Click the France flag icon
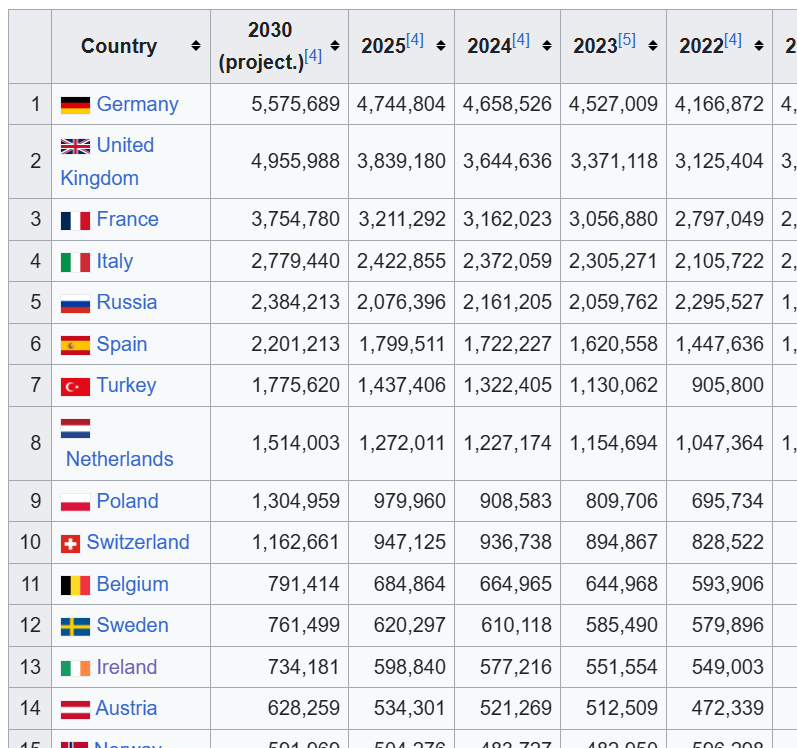 click(75, 221)
